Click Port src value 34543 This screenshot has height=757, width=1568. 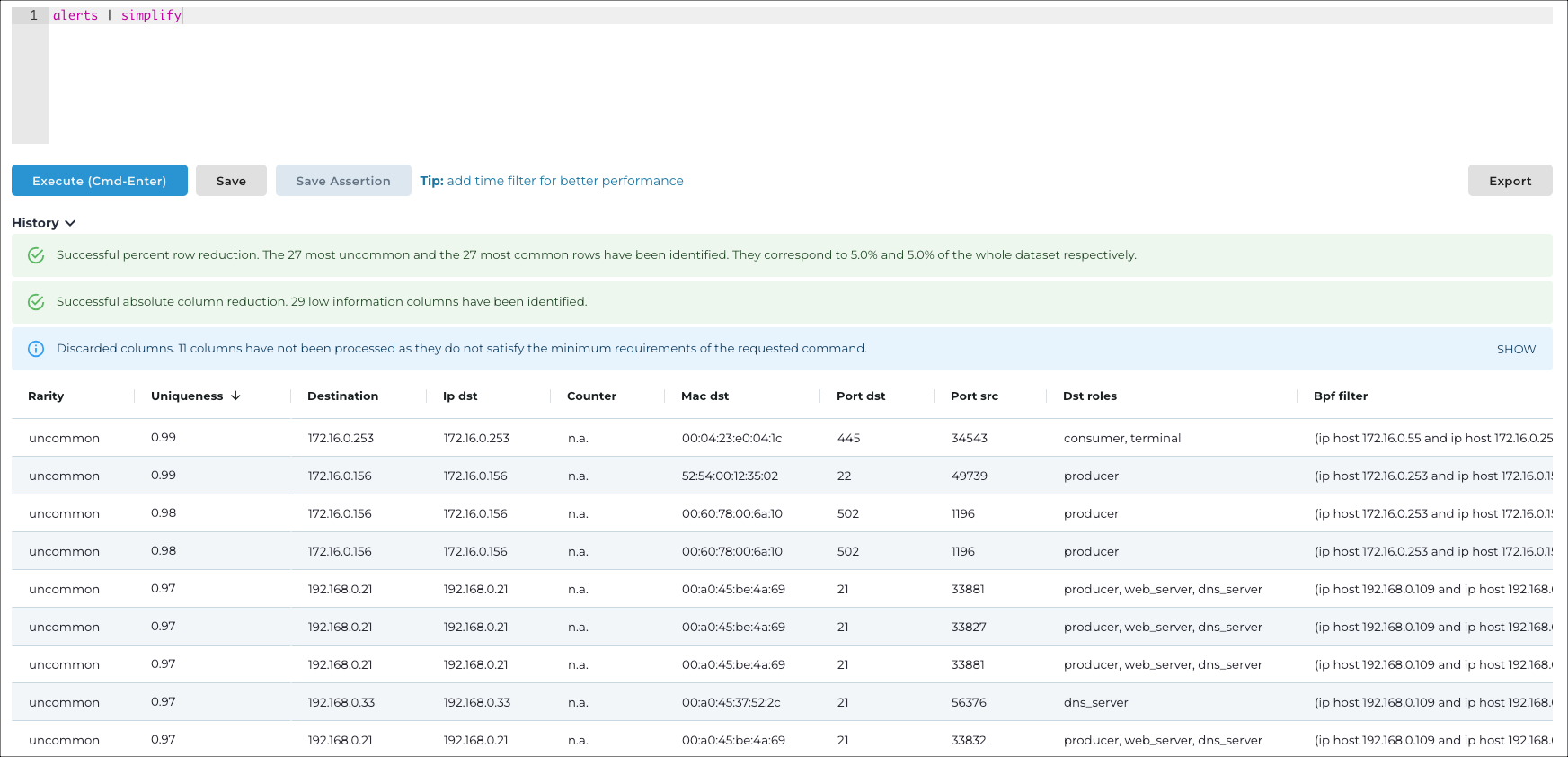[969, 438]
